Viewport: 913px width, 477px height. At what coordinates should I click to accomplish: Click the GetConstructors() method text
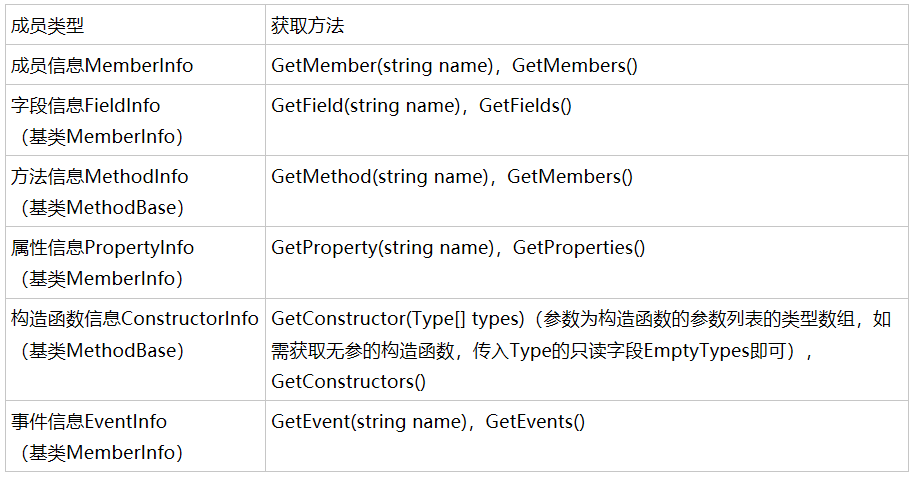point(348,381)
